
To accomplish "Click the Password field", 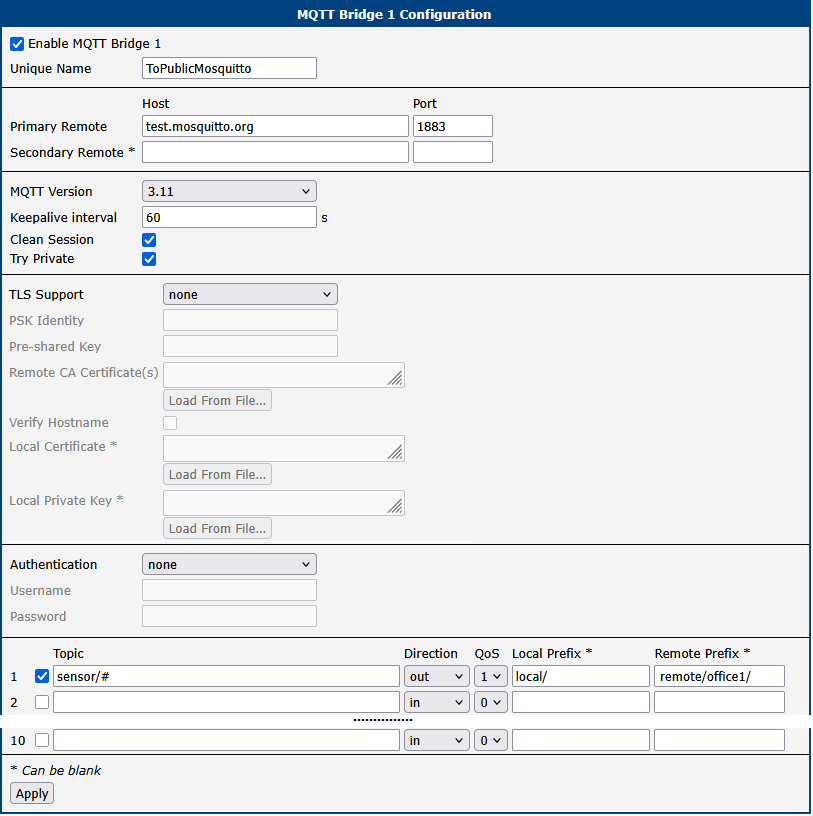I will pyautogui.click(x=229, y=617).
